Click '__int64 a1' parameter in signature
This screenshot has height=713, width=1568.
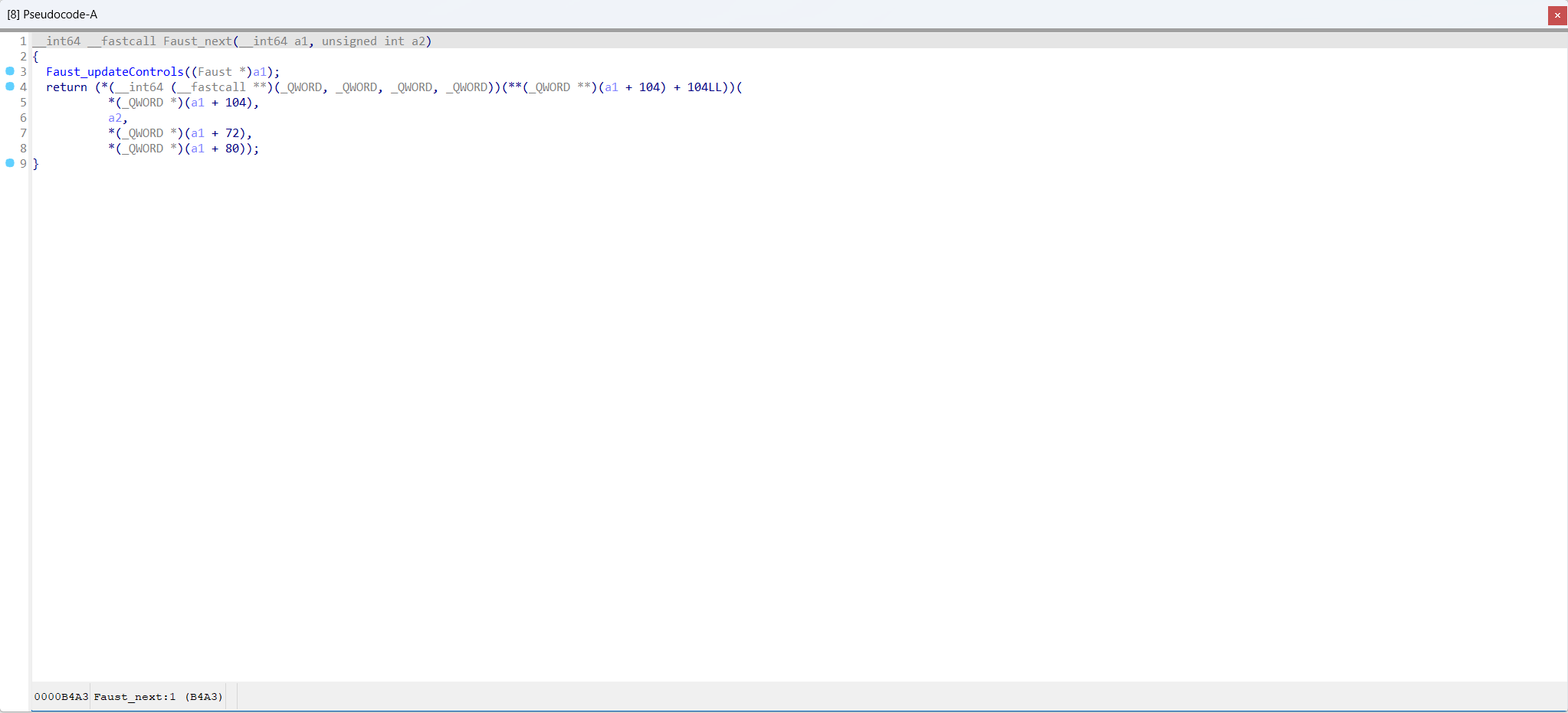(x=274, y=41)
